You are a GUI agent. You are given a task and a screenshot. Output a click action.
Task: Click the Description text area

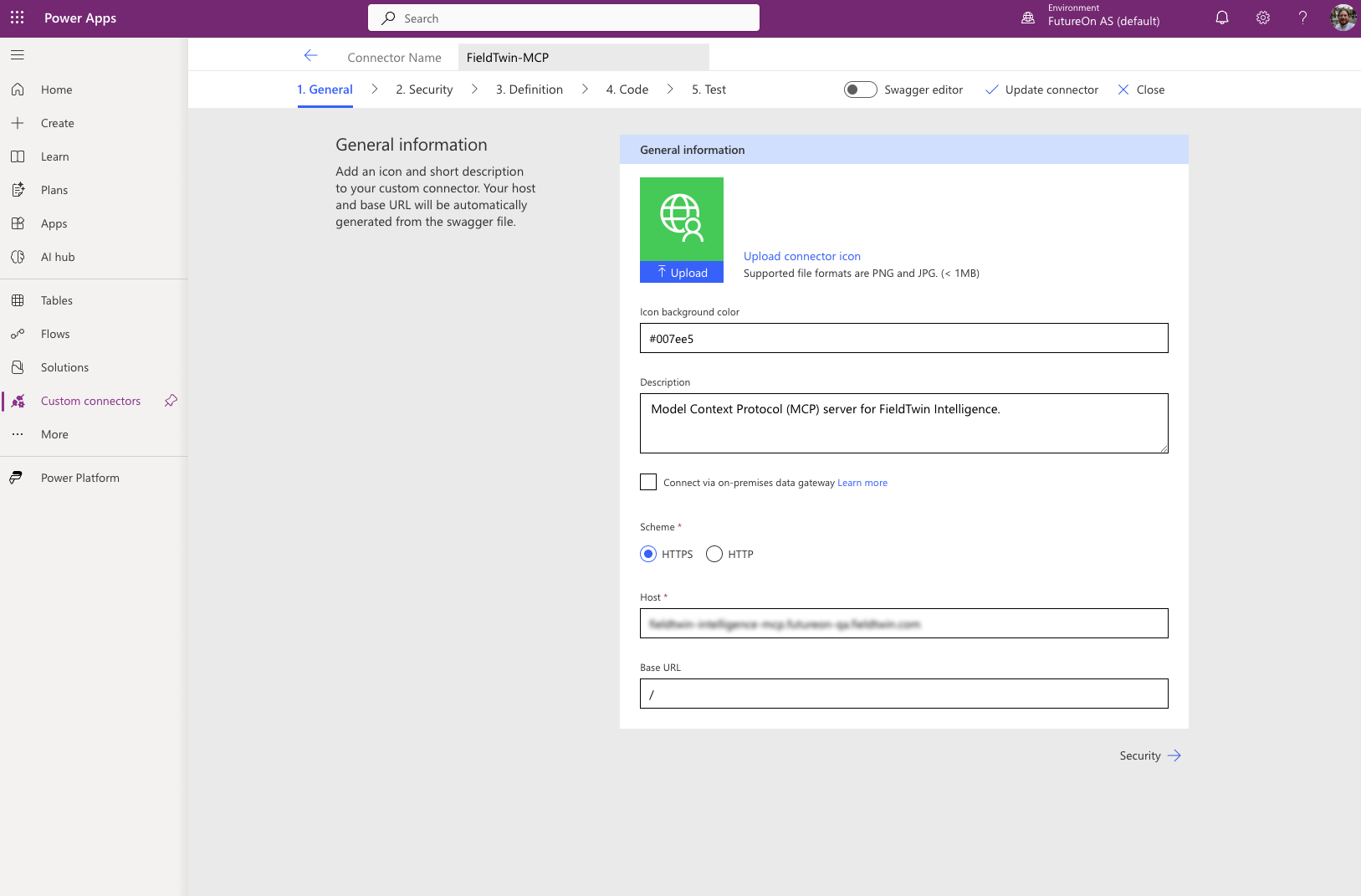[x=903, y=423]
